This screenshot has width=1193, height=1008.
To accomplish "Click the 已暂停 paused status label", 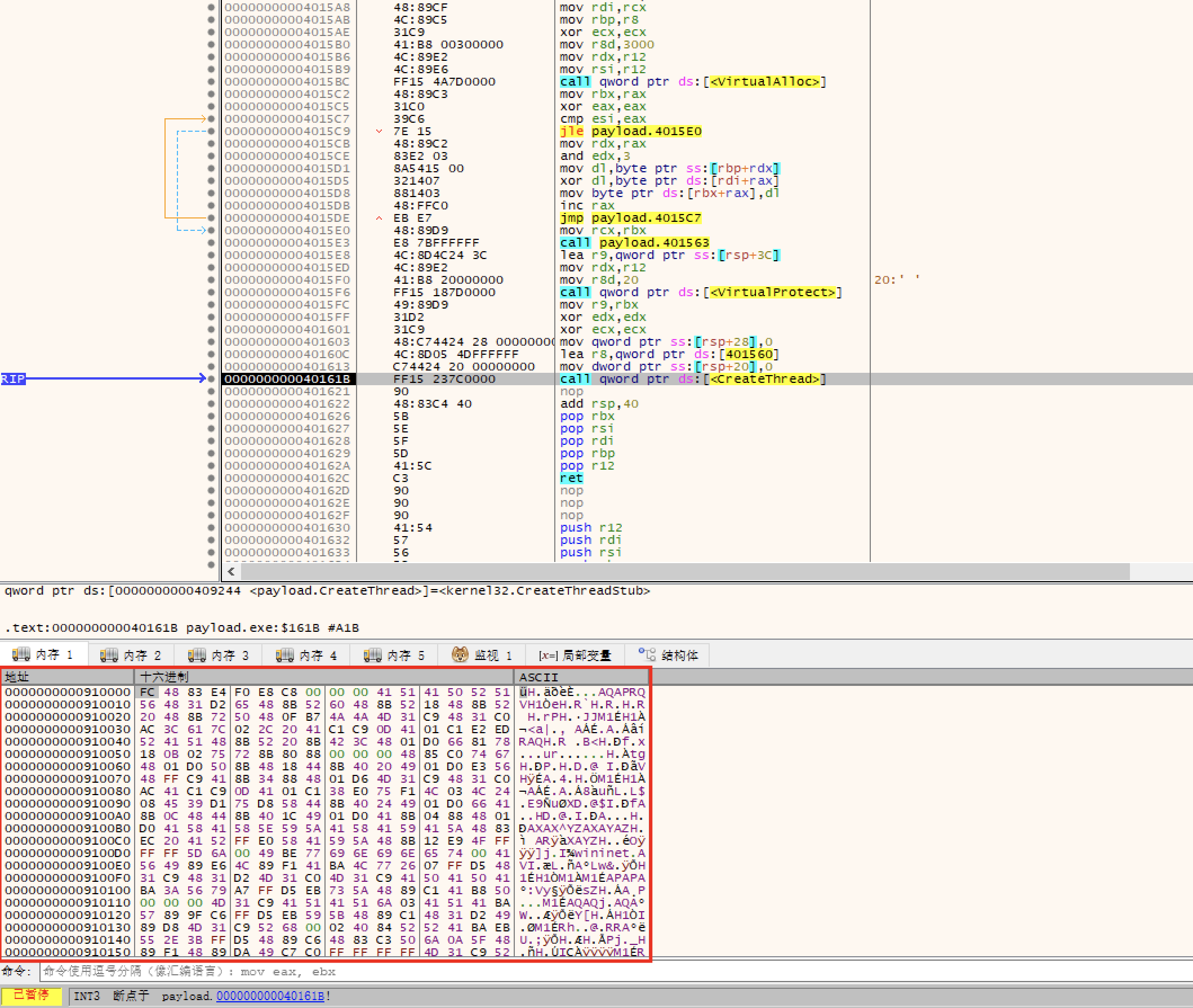I will [31, 996].
